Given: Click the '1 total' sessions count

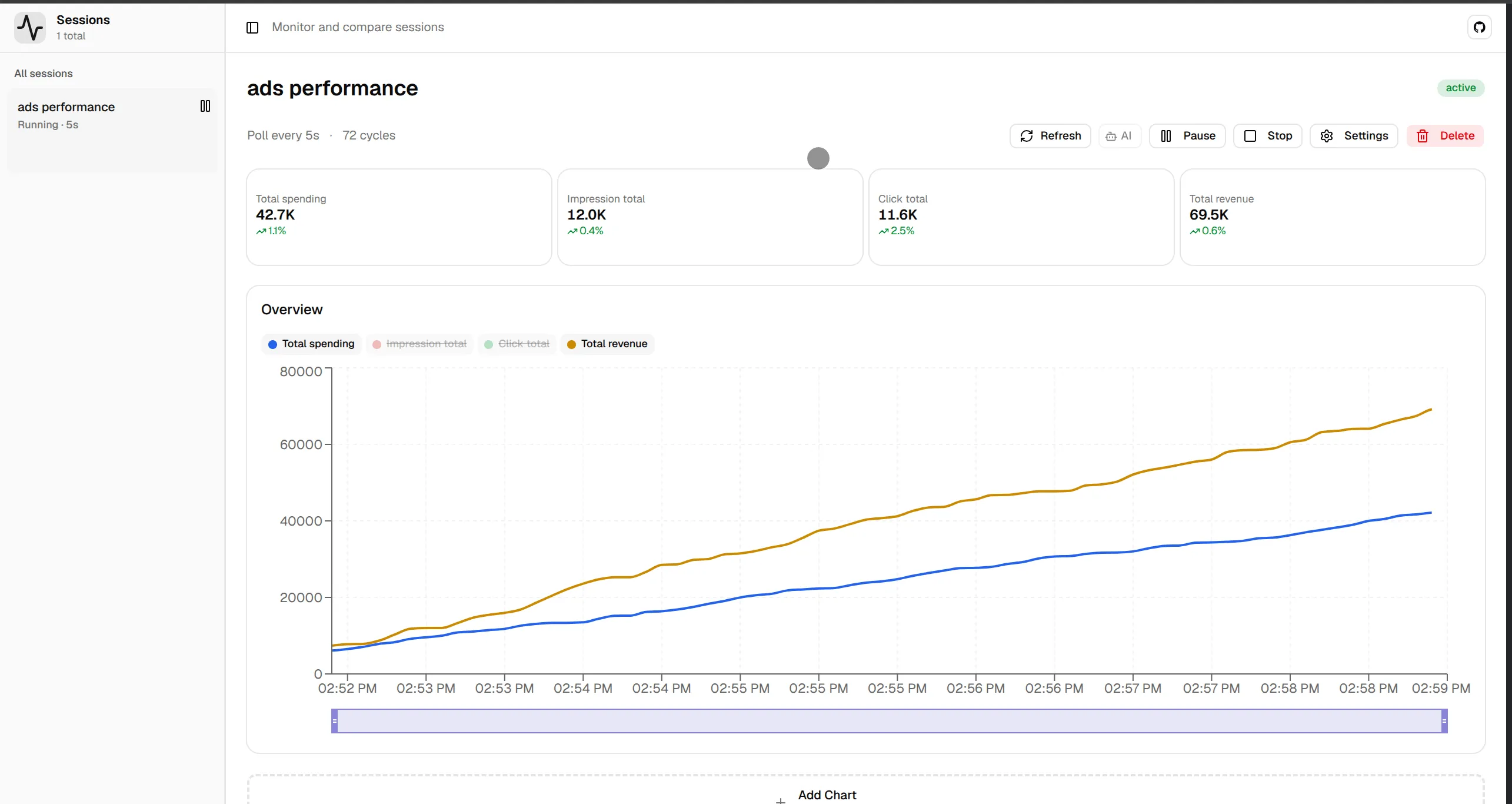Looking at the screenshot, I should (71, 36).
